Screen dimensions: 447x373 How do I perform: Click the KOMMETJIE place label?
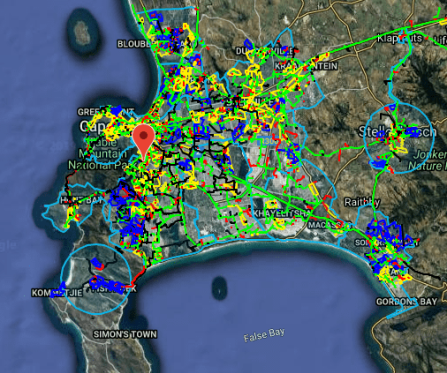coord(57,293)
